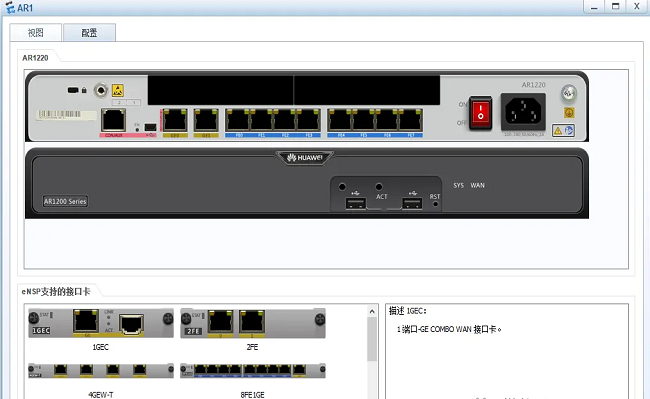
Task: Pick the 4GEW-T interface card
Action: coord(101,370)
